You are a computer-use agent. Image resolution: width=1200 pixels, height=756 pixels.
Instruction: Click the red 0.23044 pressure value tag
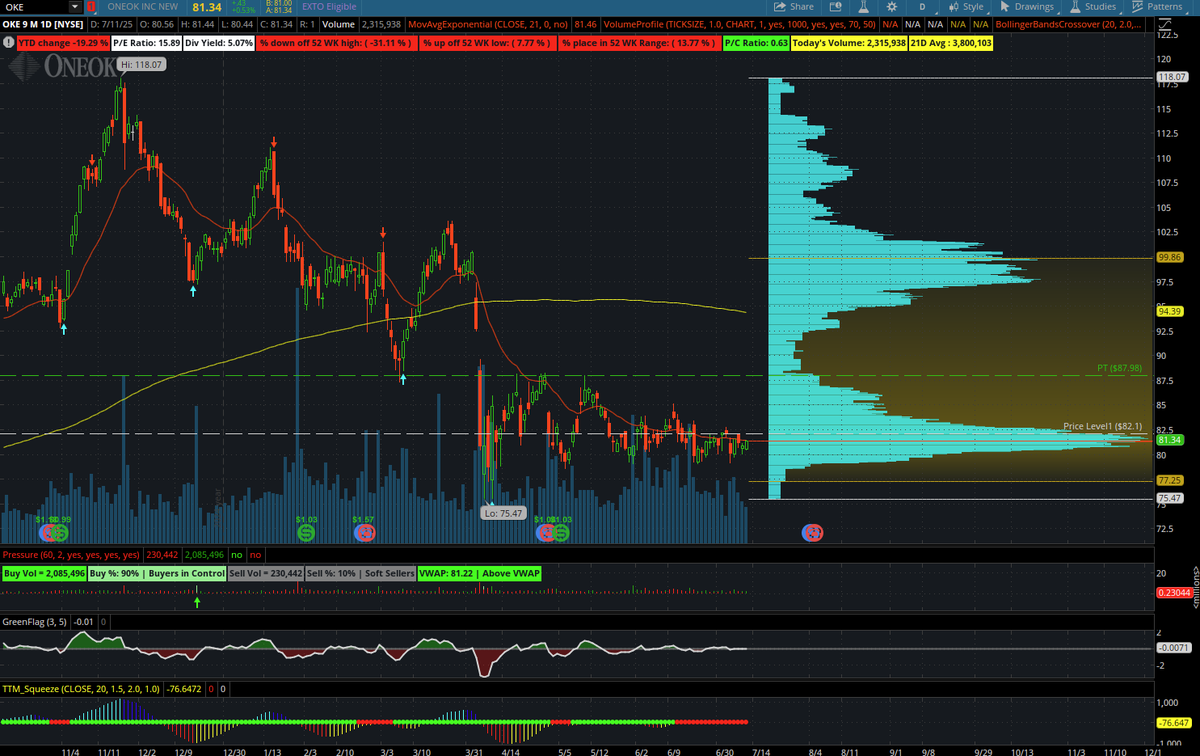pos(1173,592)
